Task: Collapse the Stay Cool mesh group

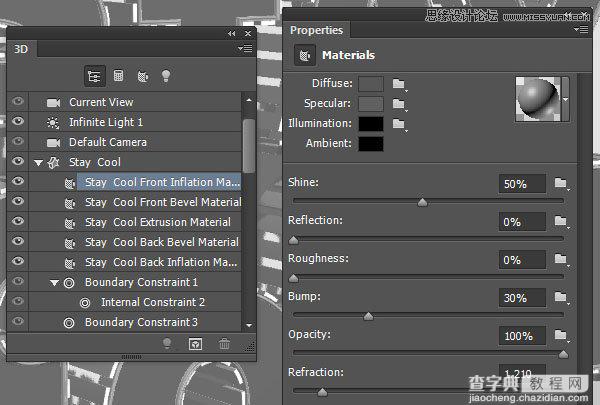Action: click(38, 163)
